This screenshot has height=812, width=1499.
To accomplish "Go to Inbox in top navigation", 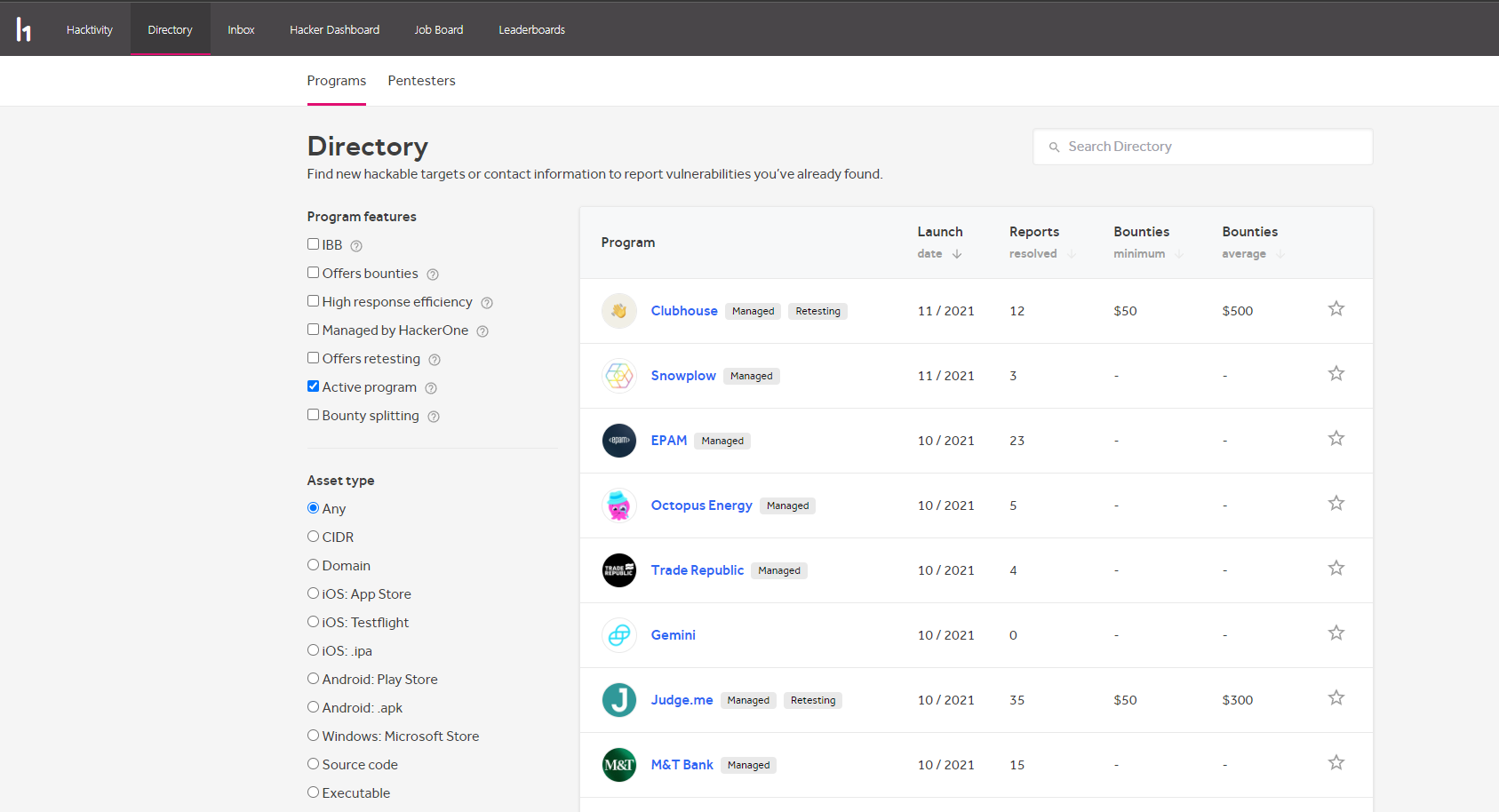I will (x=241, y=29).
